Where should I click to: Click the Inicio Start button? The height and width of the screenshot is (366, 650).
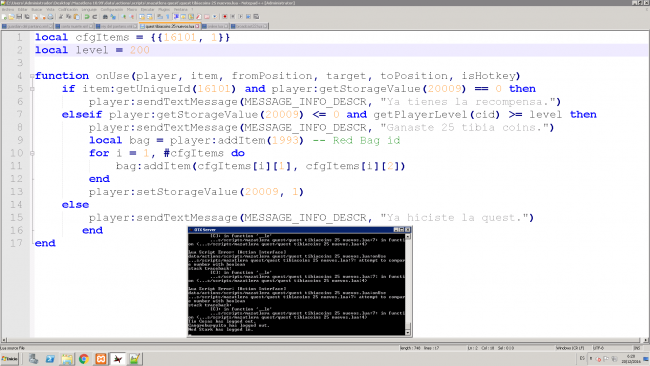point(10,359)
